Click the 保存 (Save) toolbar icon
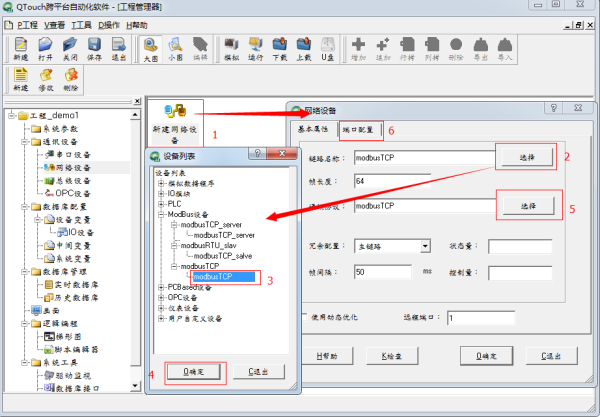Image resolution: width=600 pixels, height=417 pixels. (x=93, y=49)
